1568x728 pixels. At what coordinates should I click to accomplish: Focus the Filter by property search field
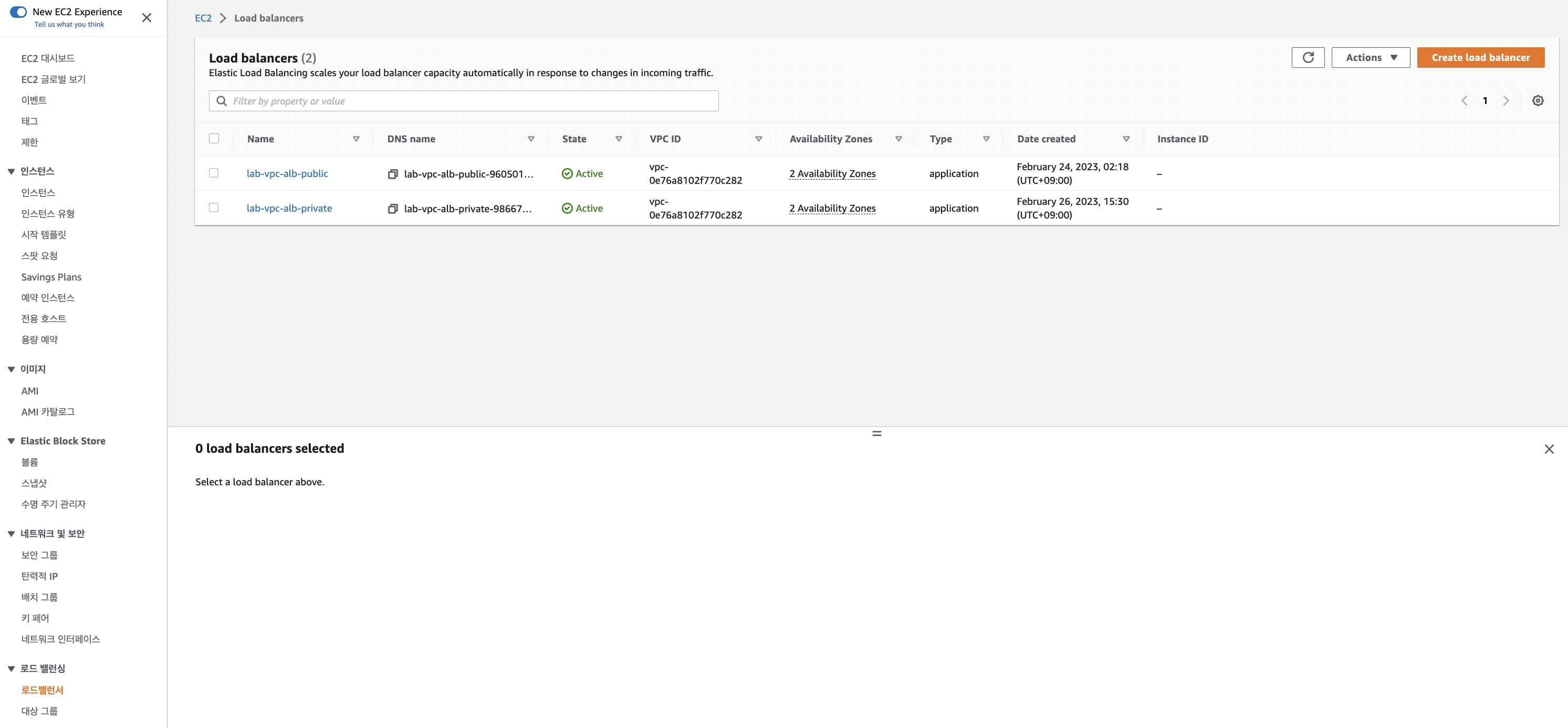click(x=469, y=101)
